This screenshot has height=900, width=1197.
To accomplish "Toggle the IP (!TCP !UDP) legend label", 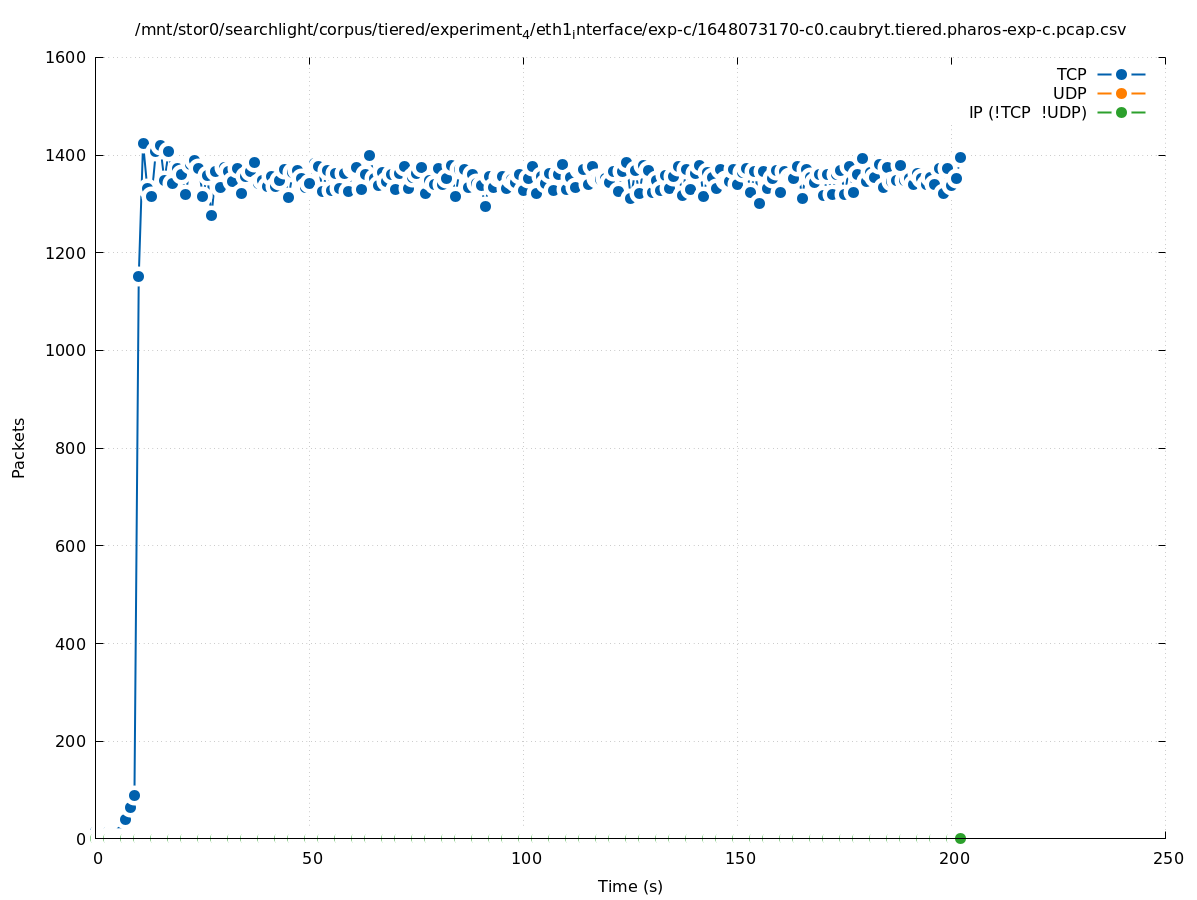I will [1027, 112].
